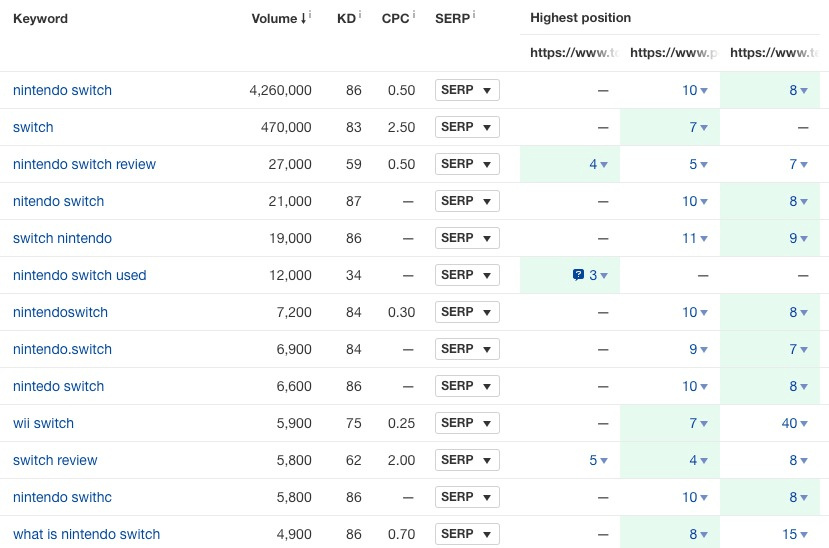Click position 15 in what is nintendo switch row
Viewport: 829px width, 548px height.
795,534
